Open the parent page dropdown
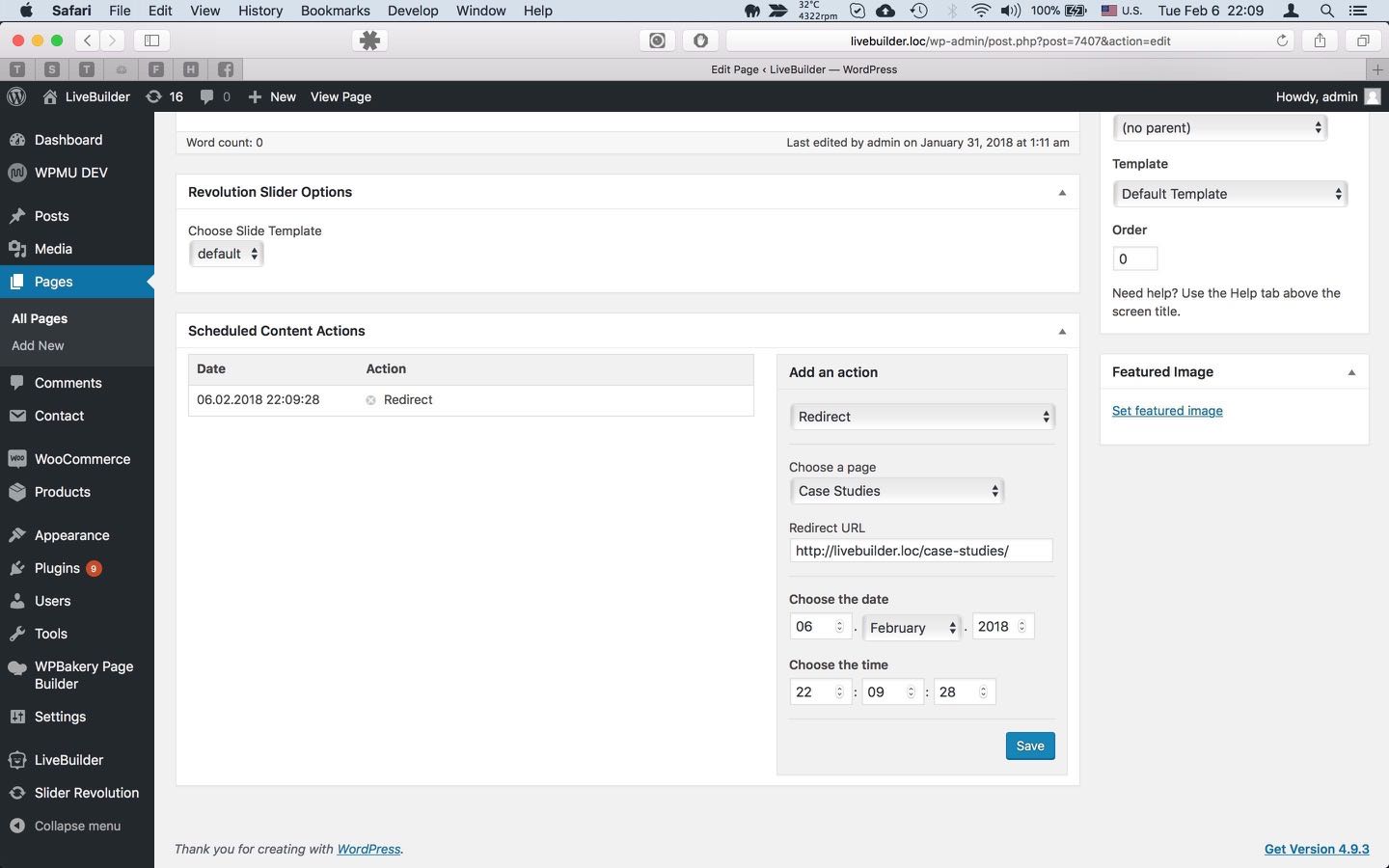 point(1220,127)
